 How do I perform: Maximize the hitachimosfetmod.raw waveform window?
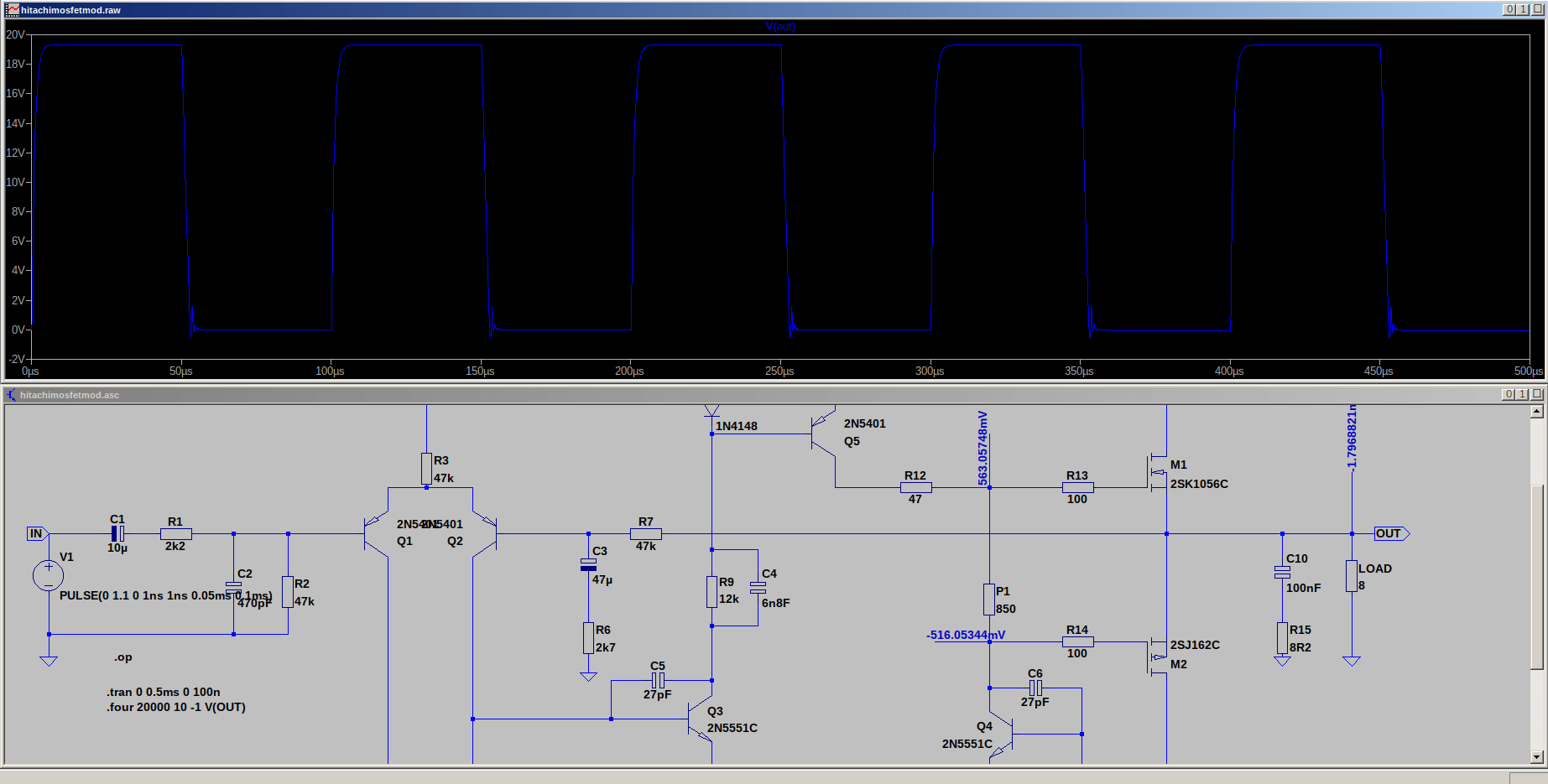click(x=1523, y=9)
